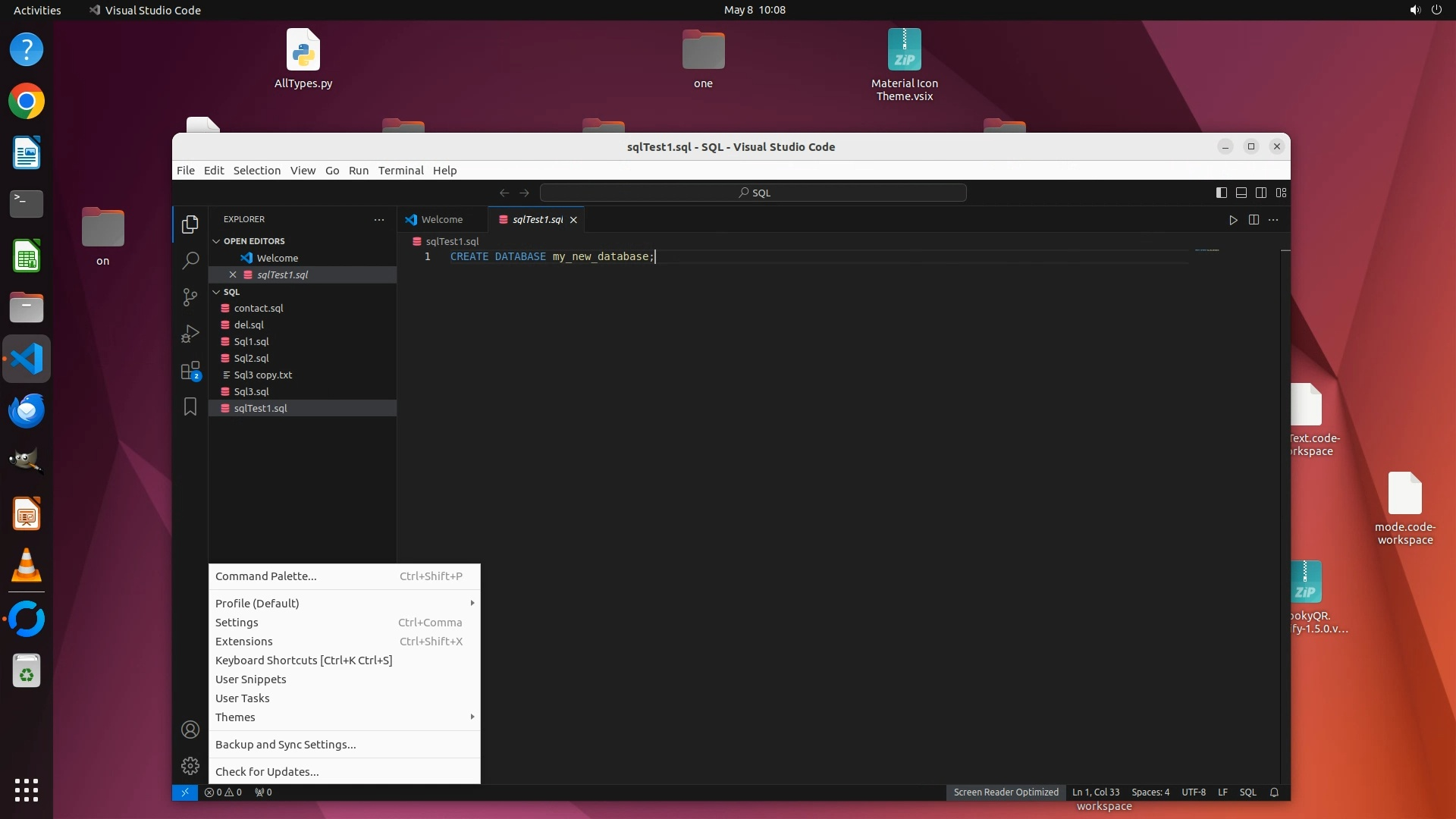
Task: Open Run and Debug view
Action: click(x=190, y=334)
